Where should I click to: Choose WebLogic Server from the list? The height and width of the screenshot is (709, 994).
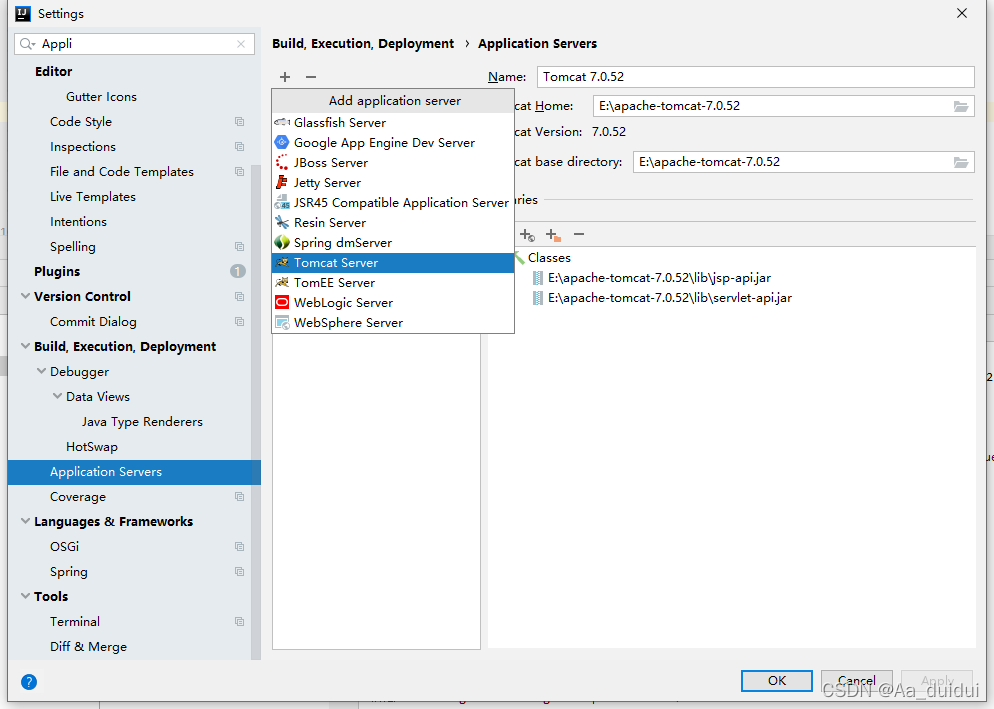click(x=393, y=302)
